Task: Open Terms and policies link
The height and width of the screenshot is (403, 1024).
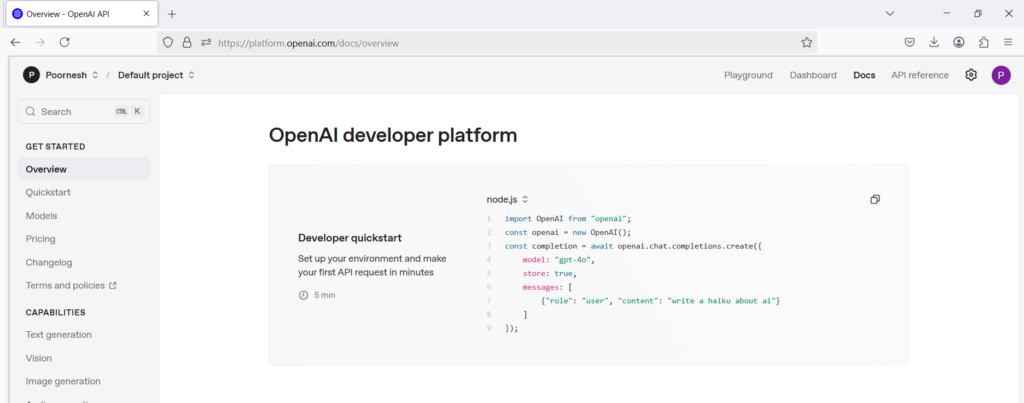Action: pos(65,285)
